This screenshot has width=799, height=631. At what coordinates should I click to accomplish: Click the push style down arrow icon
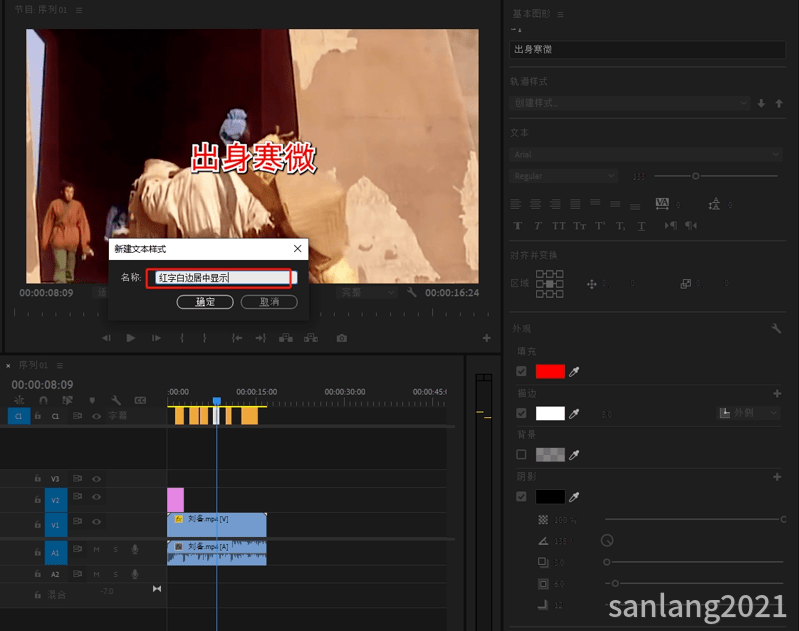[x=761, y=103]
